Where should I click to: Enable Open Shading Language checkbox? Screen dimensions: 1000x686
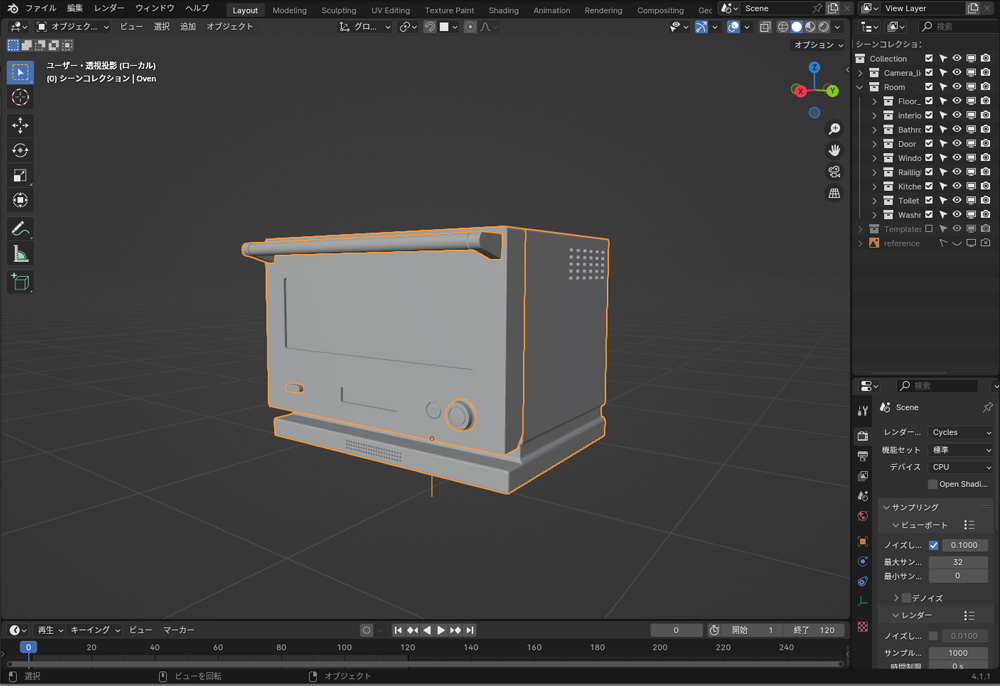933,484
